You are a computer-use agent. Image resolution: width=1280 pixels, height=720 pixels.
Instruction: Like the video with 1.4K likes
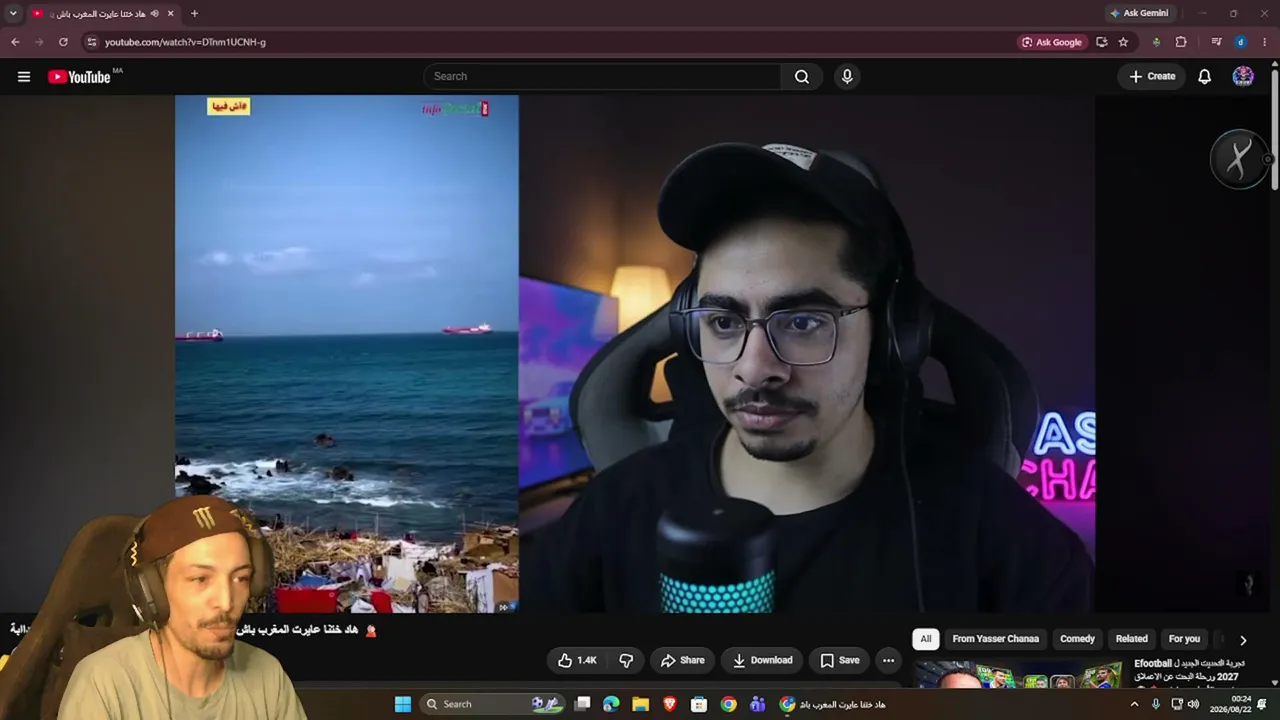click(577, 660)
